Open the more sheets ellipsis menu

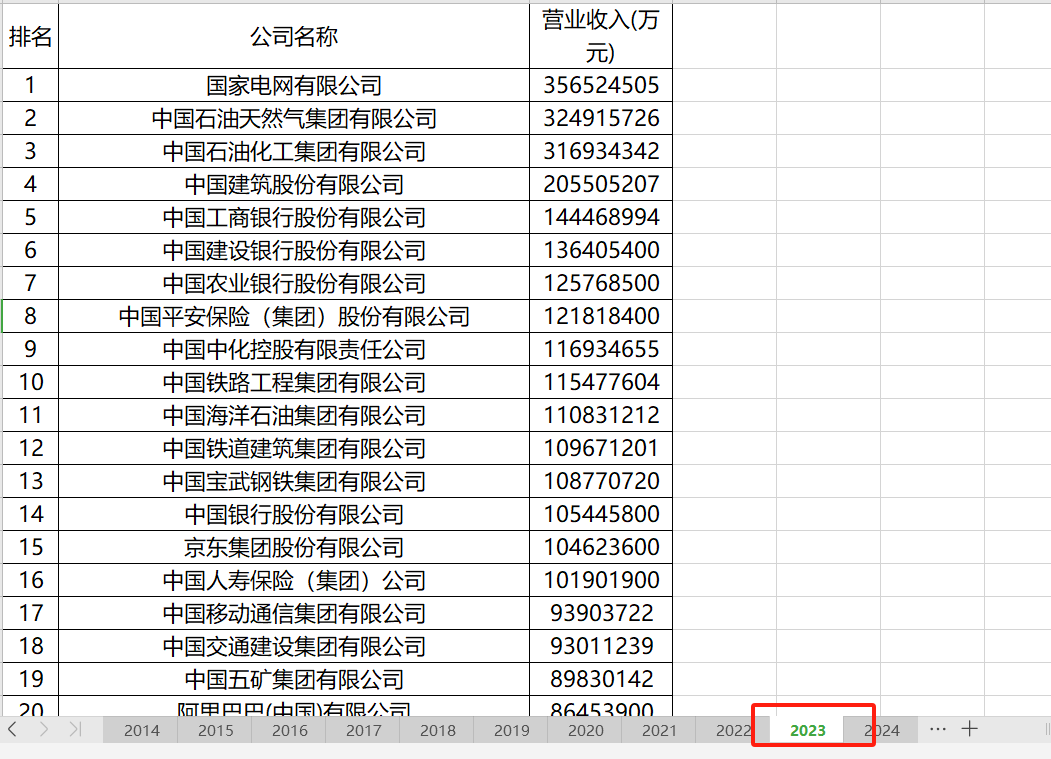pyautogui.click(x=938, y=729)
